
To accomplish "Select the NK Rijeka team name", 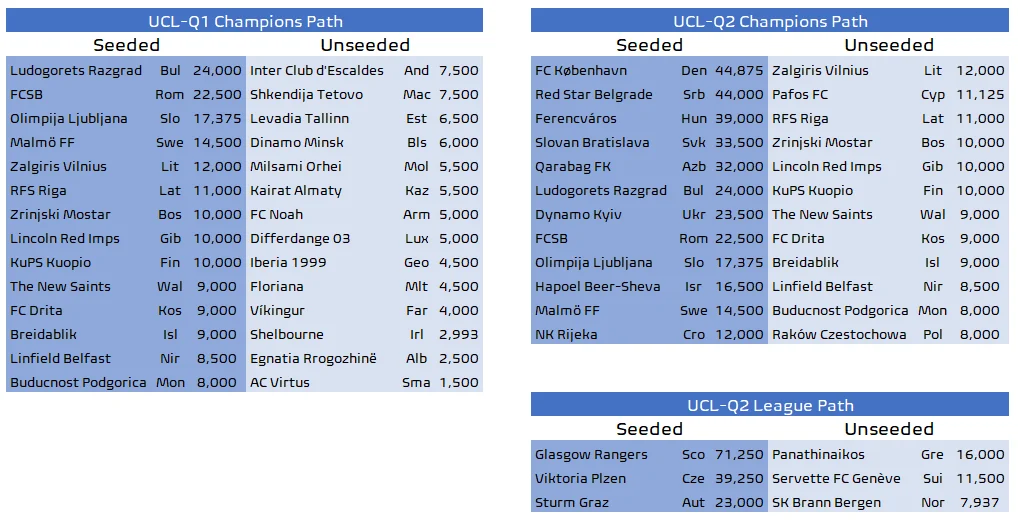I will (566, 335).
